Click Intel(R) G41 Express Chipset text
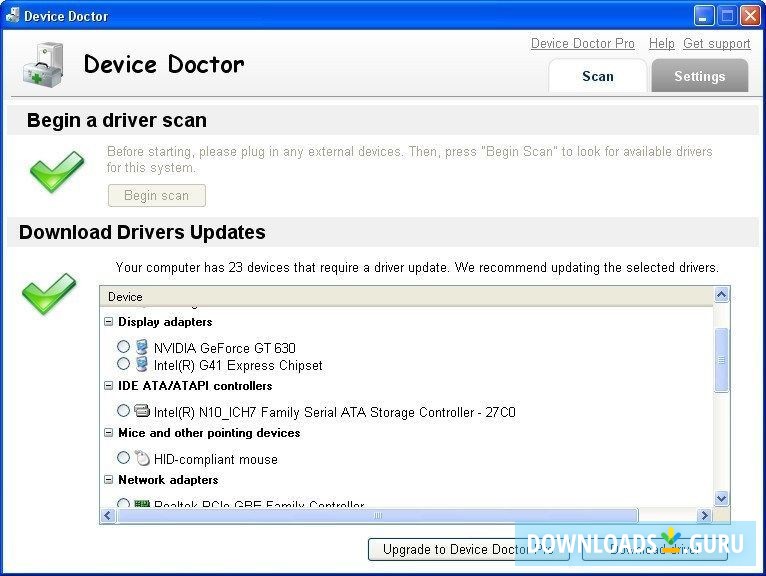The width and height of the screenshot is (766, 576). point(238,365)
